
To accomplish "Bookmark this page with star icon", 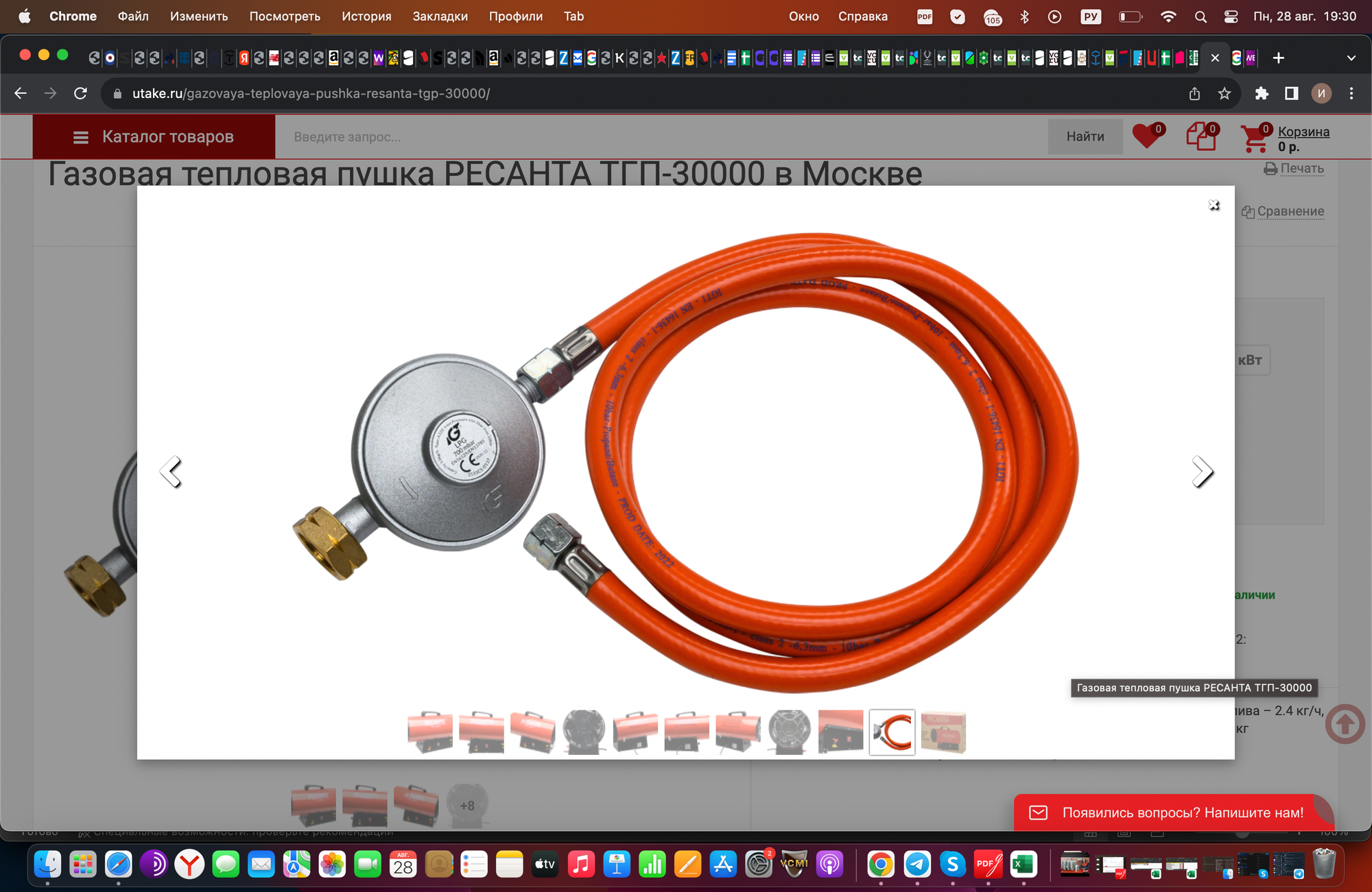I will [1225, 94].
